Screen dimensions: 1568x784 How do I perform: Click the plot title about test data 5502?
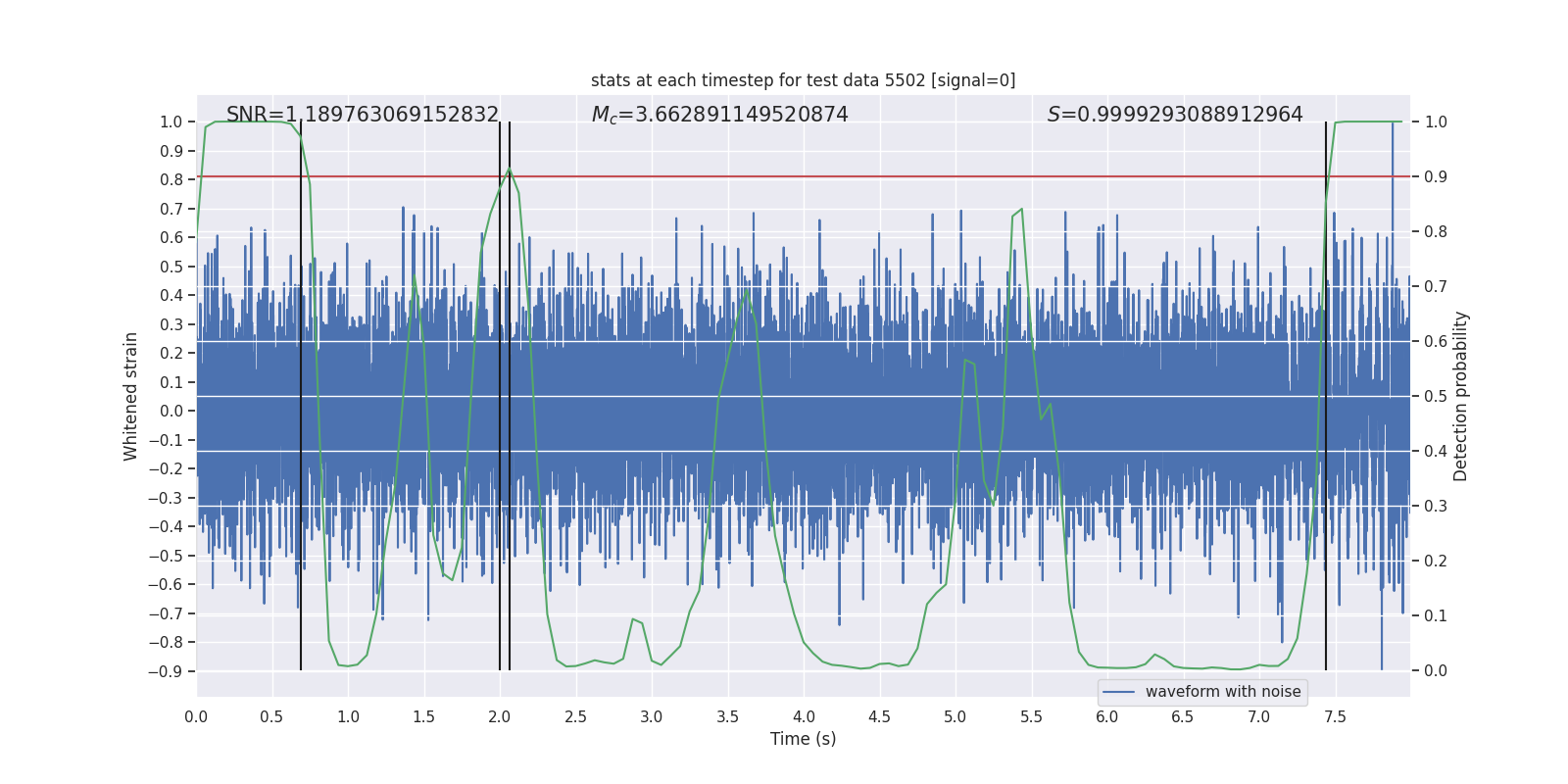(803, 80)
